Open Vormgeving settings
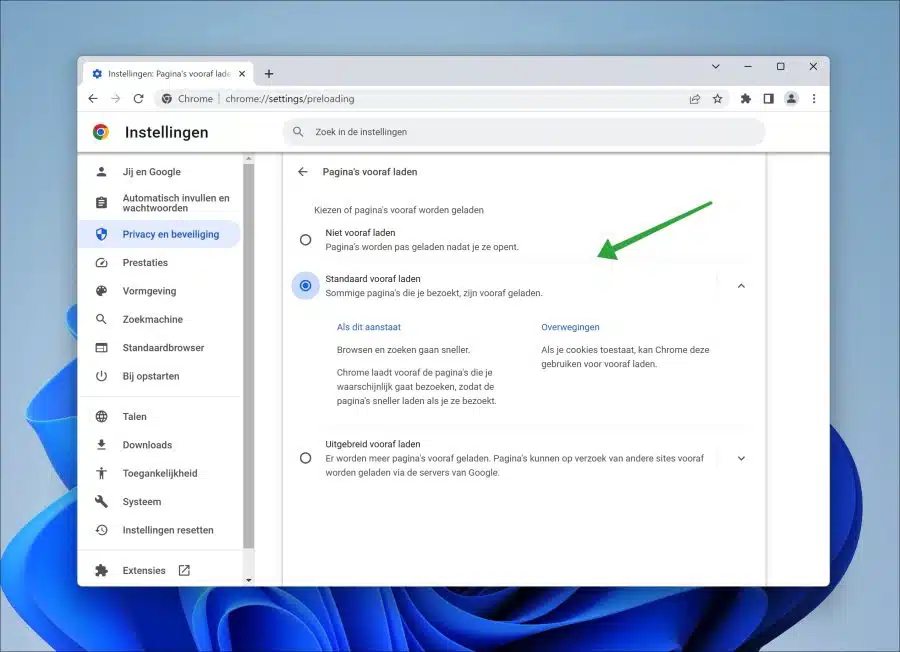Viewport: 900px width, 652px height. [159, 291]
